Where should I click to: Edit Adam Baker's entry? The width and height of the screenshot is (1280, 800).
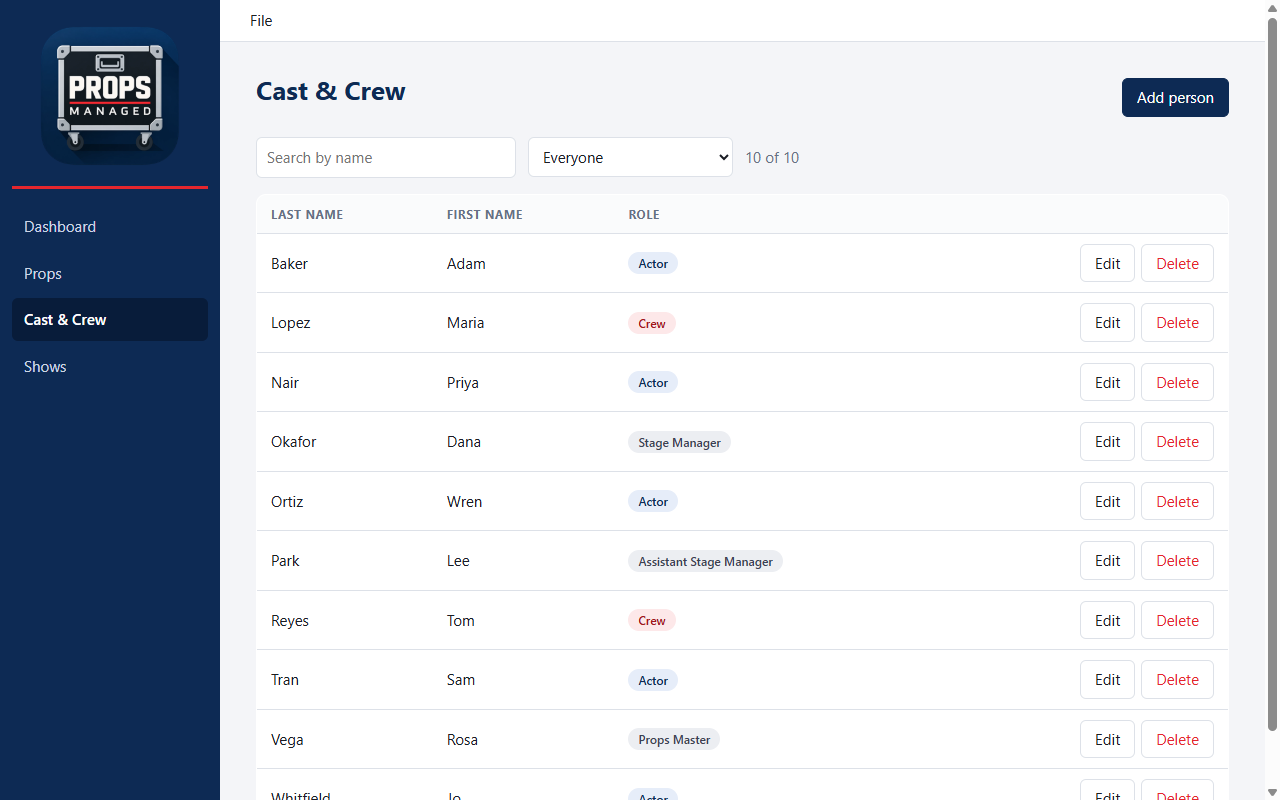pyautogui.click(x=1107, y=264)
